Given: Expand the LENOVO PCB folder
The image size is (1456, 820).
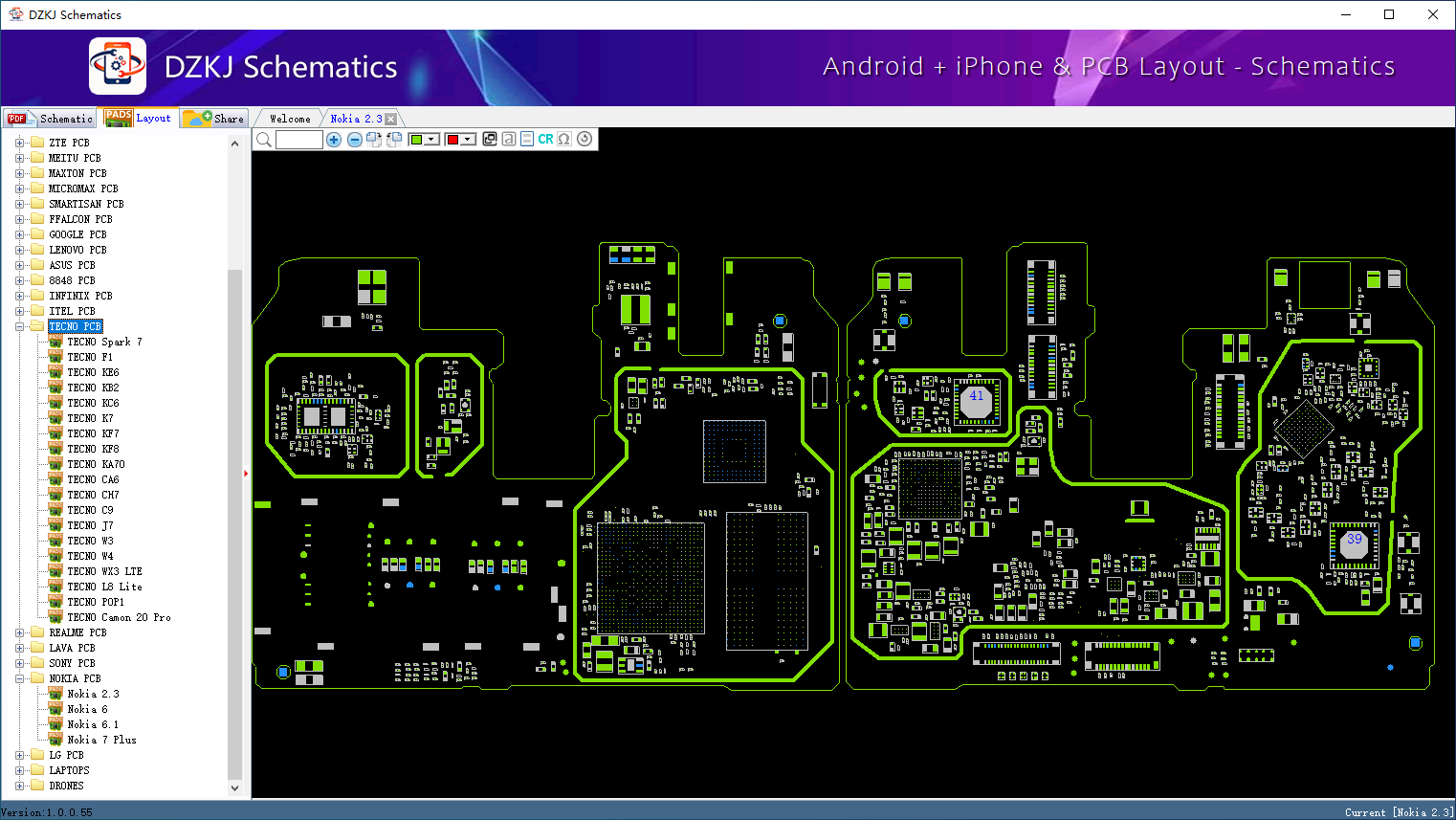Looking at the screenshot, I should point(19,250).
